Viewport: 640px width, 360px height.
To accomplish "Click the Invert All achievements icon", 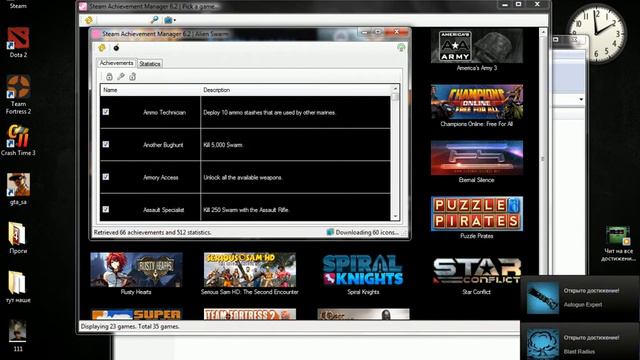I will 121,76.
